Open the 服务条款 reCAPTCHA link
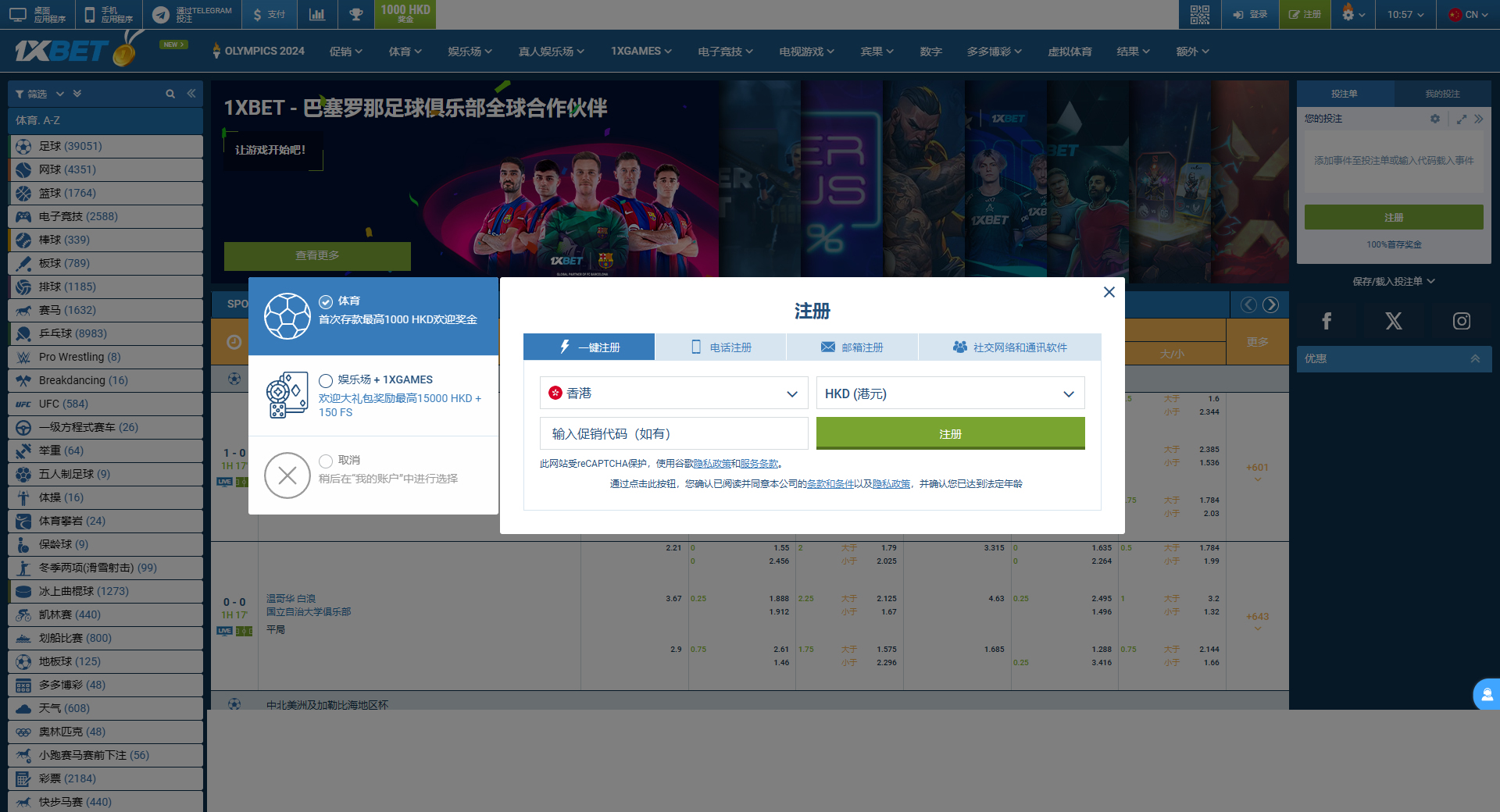 (x=759, y=464)
